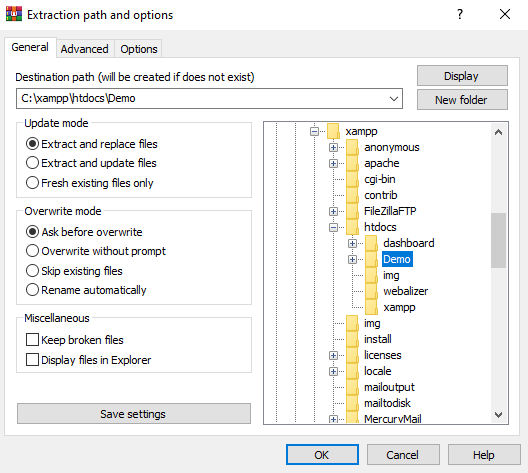This screenshot has height=473, width=528.
Task: Close the extraction dialog window
Action: 505,14
